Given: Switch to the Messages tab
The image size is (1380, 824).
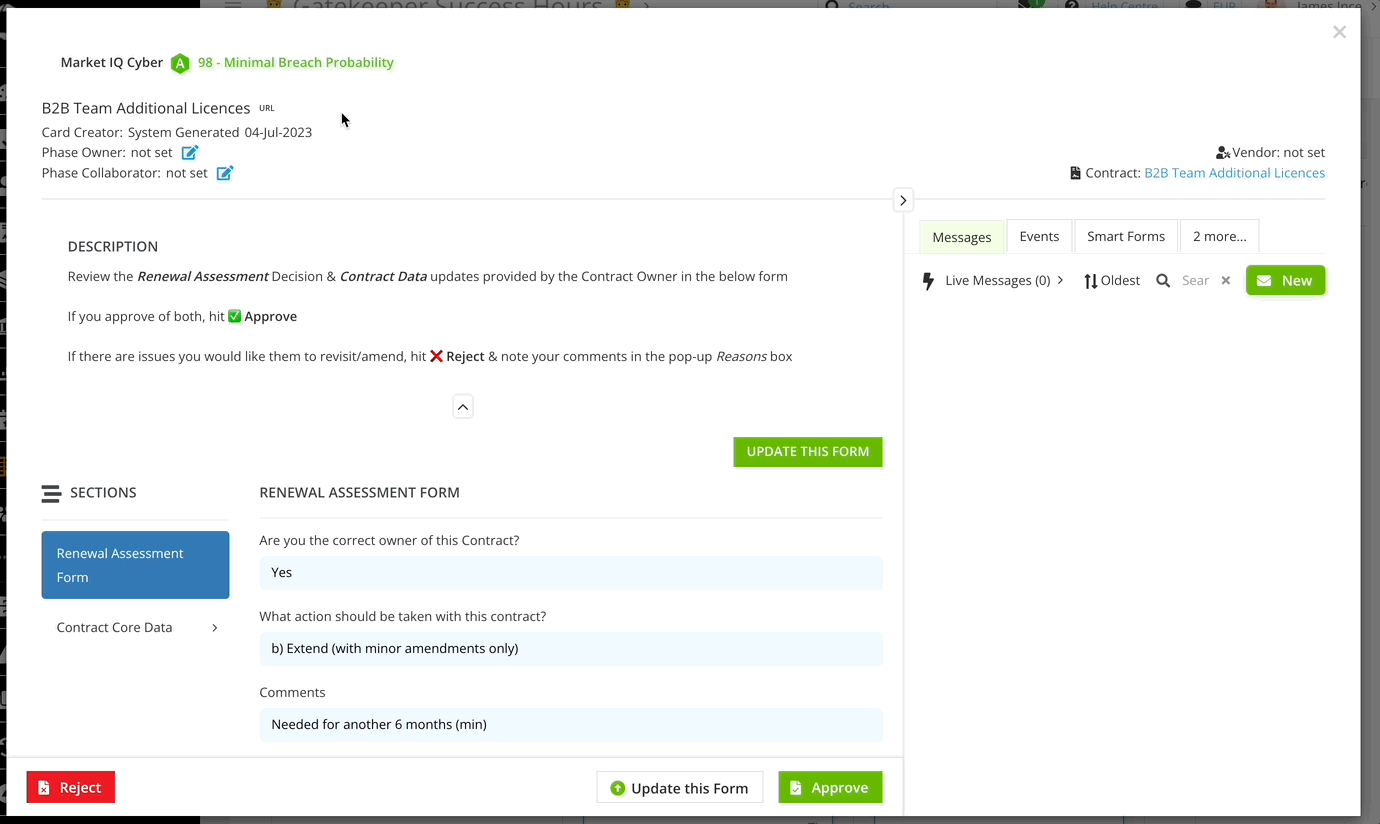Looking at the screenshot, I should coord(961,237).
